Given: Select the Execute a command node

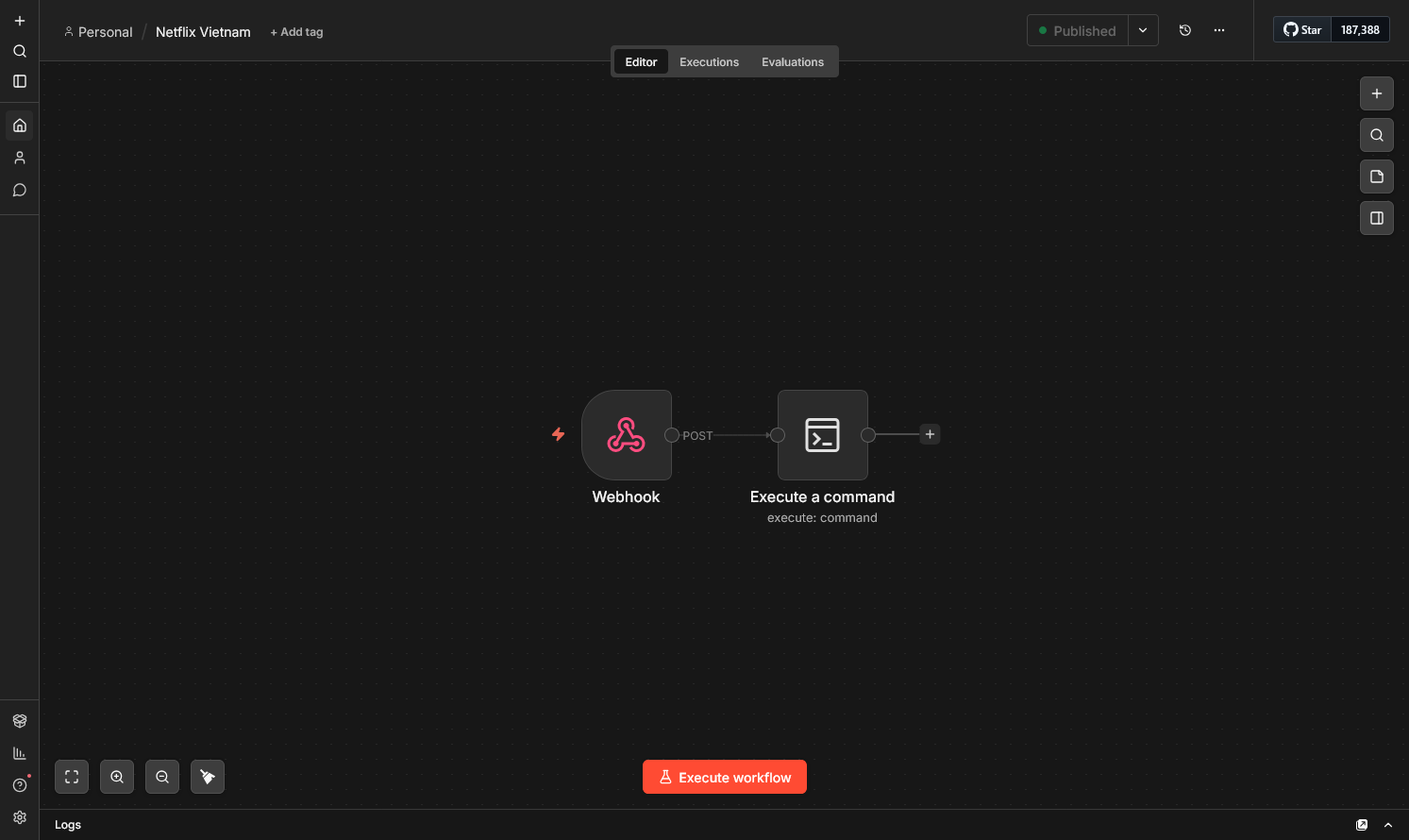Looking at the screenshot, I should point(823,435).
